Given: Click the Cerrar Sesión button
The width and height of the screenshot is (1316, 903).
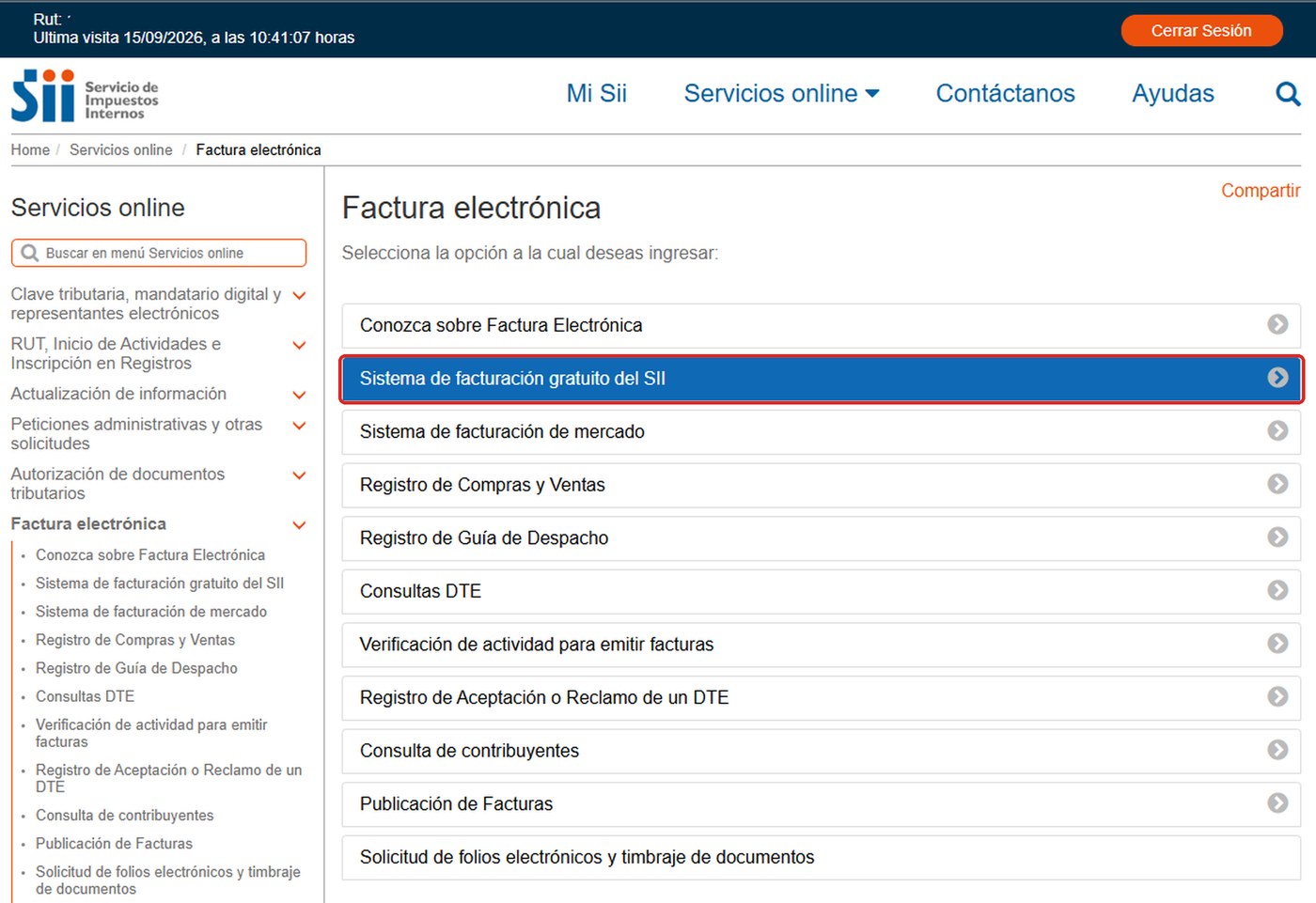Looking at the screenshot, I should pyautogui.click(x=1201, y=31).
